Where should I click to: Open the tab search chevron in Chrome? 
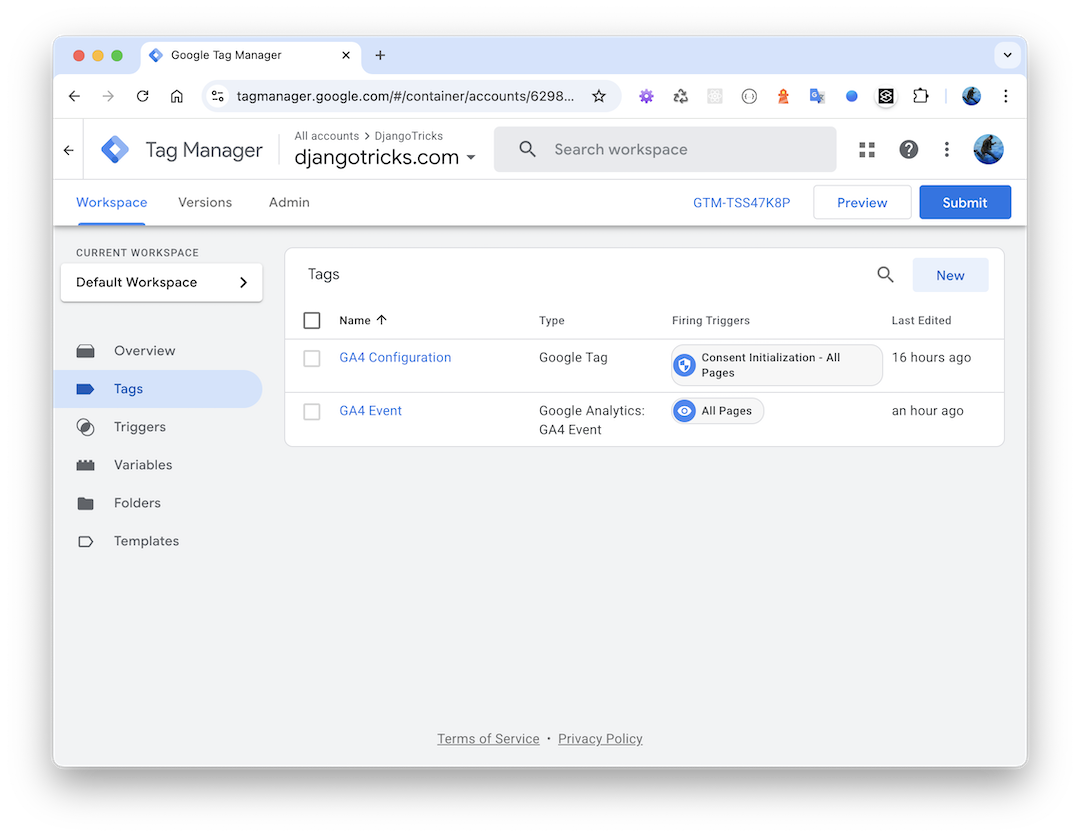(x=1007, y=55)
